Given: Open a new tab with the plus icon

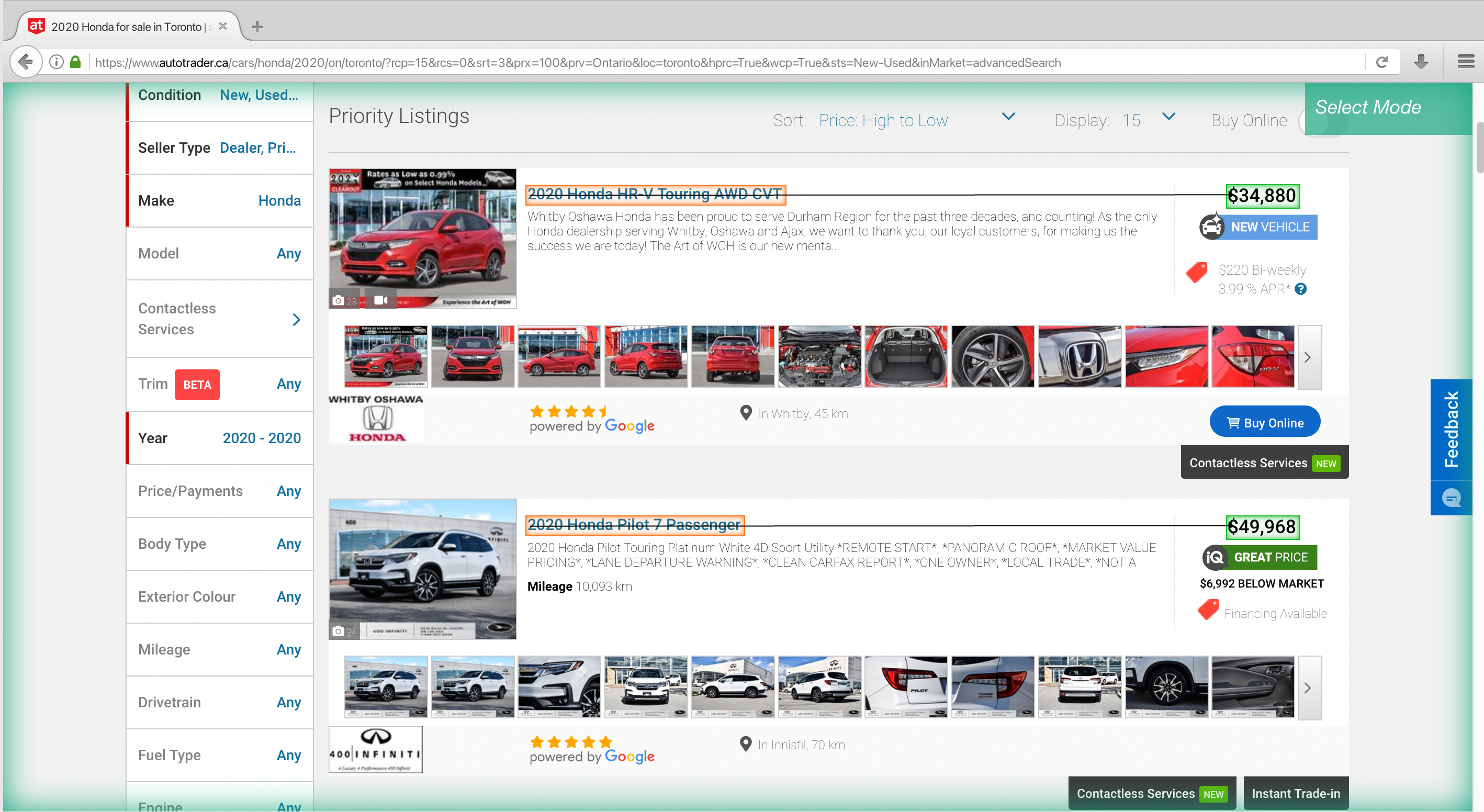Looking at the screenshot, I should coord(257,27).
